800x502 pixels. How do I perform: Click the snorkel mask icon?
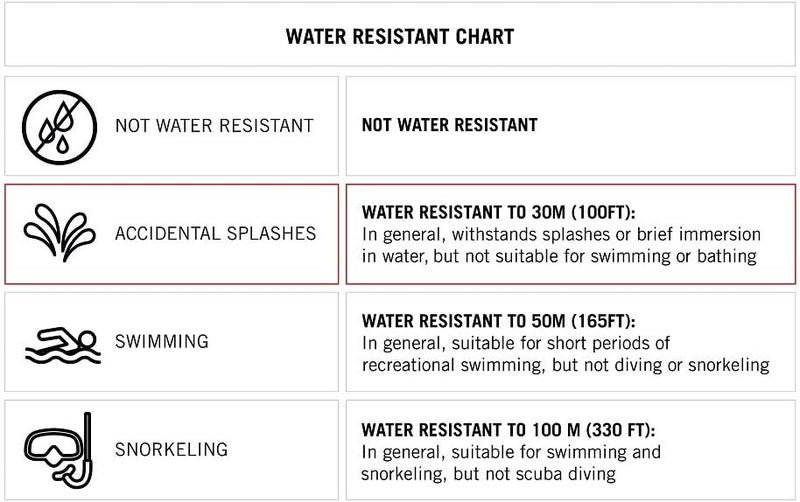[x=59, y=450]
